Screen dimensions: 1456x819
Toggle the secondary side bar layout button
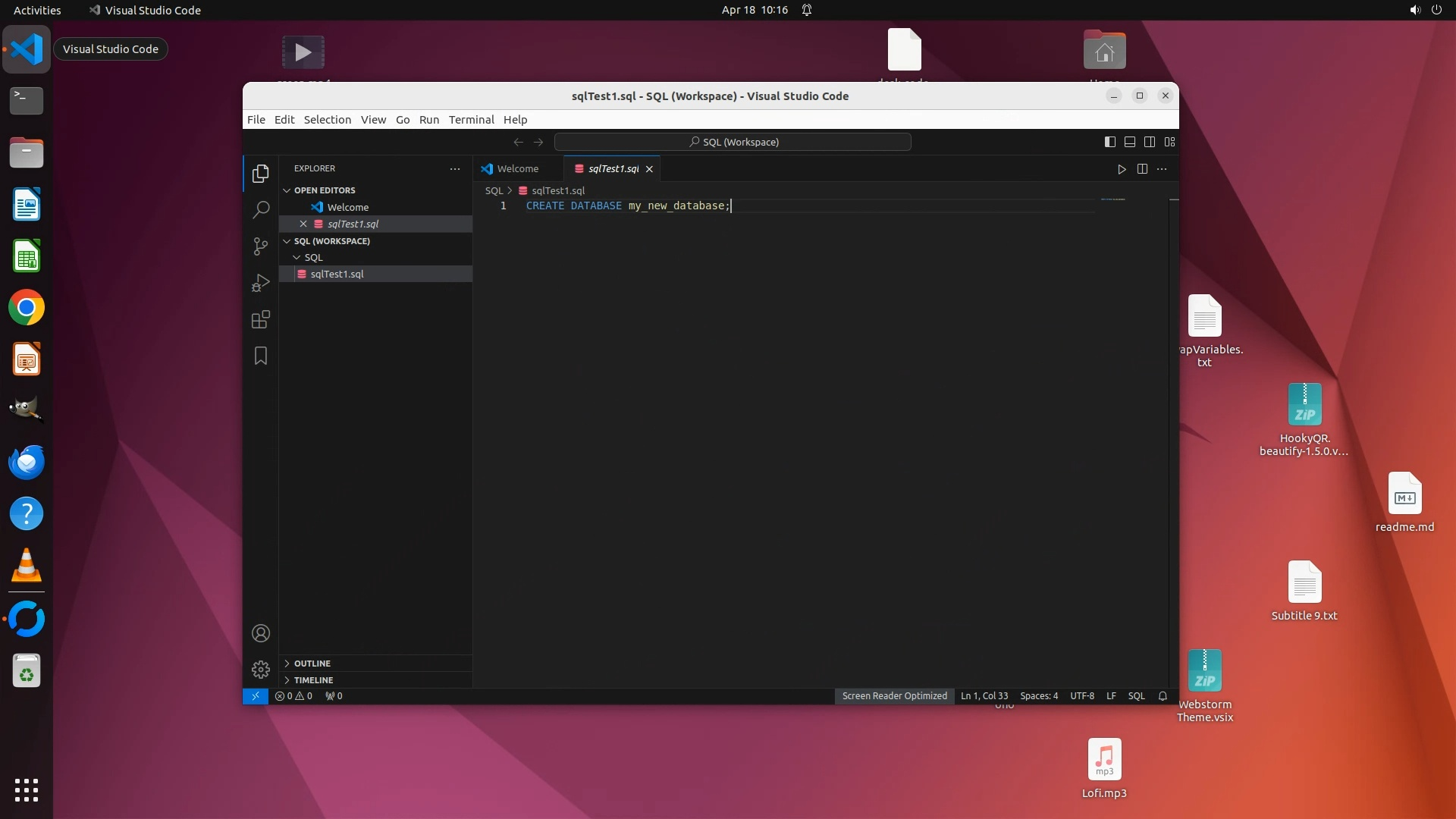click(x=1150, y=142)
